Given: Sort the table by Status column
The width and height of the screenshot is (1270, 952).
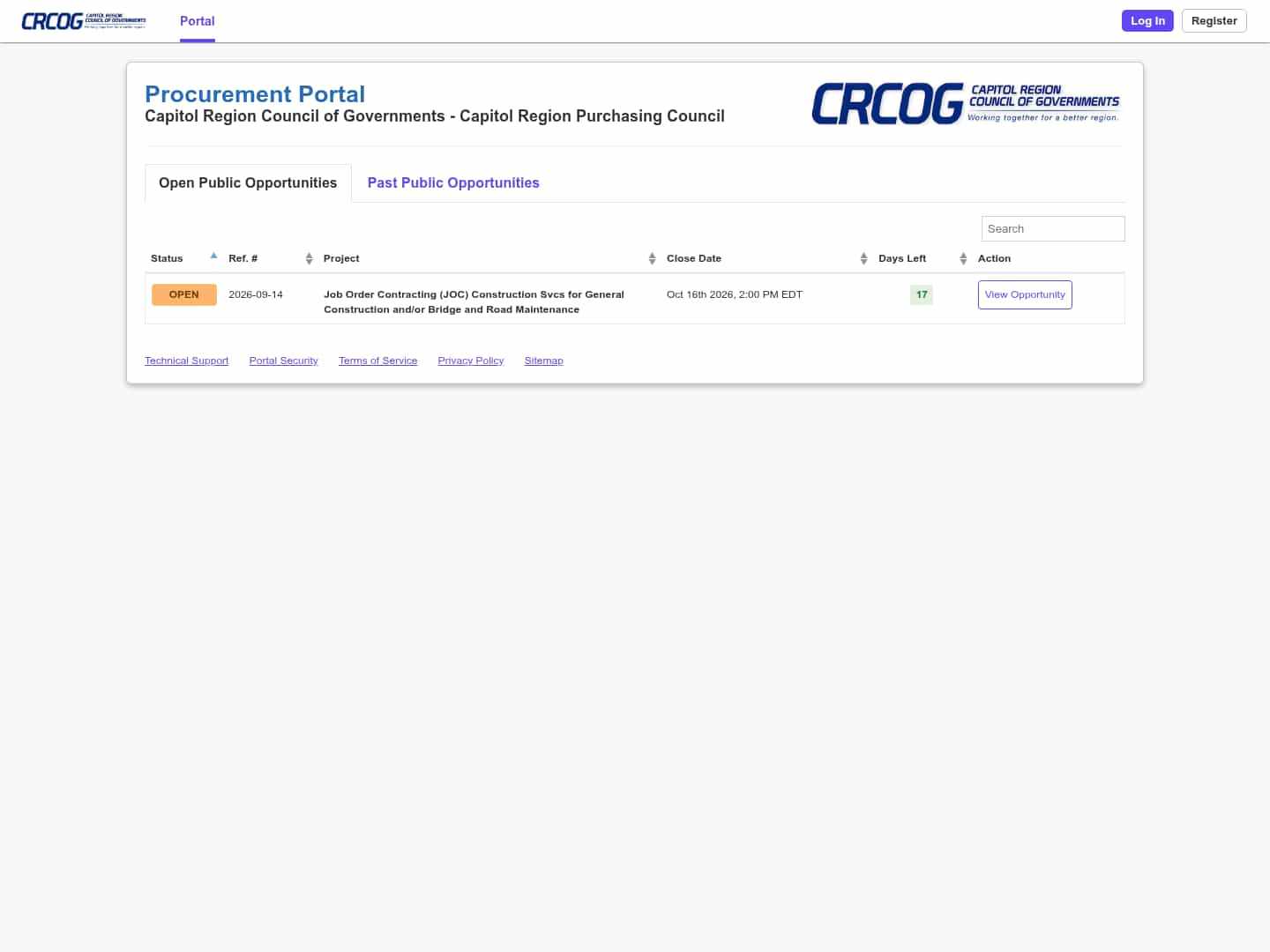Looking at the screenshot, I should coord(183,258).
